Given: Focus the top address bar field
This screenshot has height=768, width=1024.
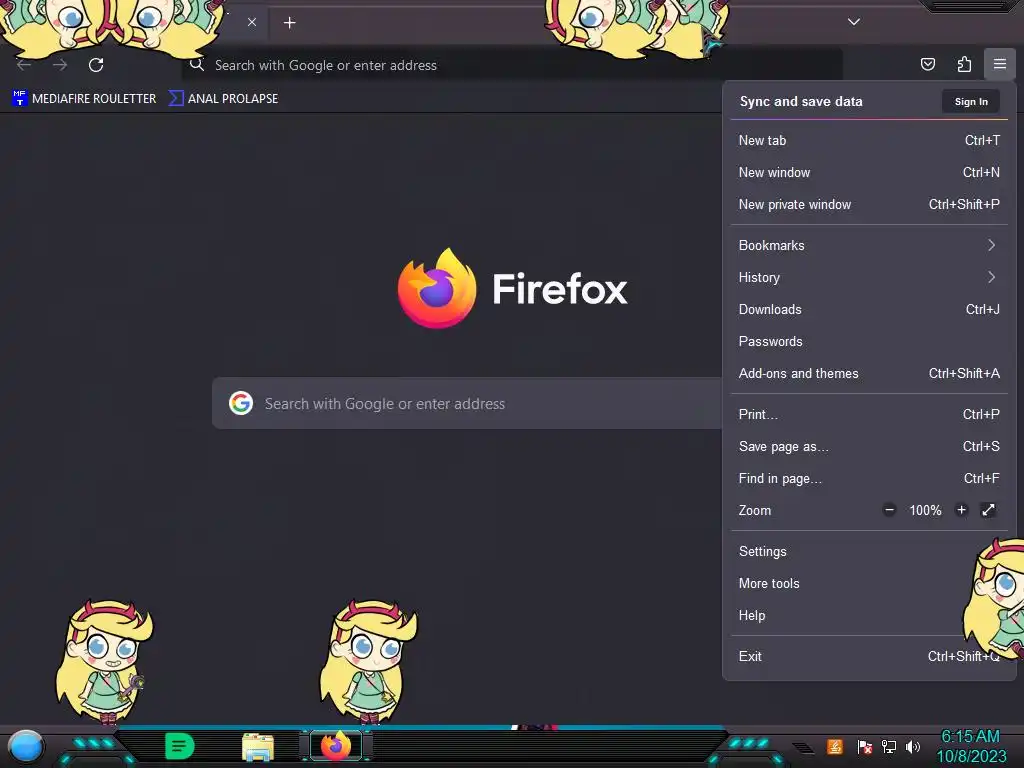Looking at the screenshot, I should [x=512, y=65].
